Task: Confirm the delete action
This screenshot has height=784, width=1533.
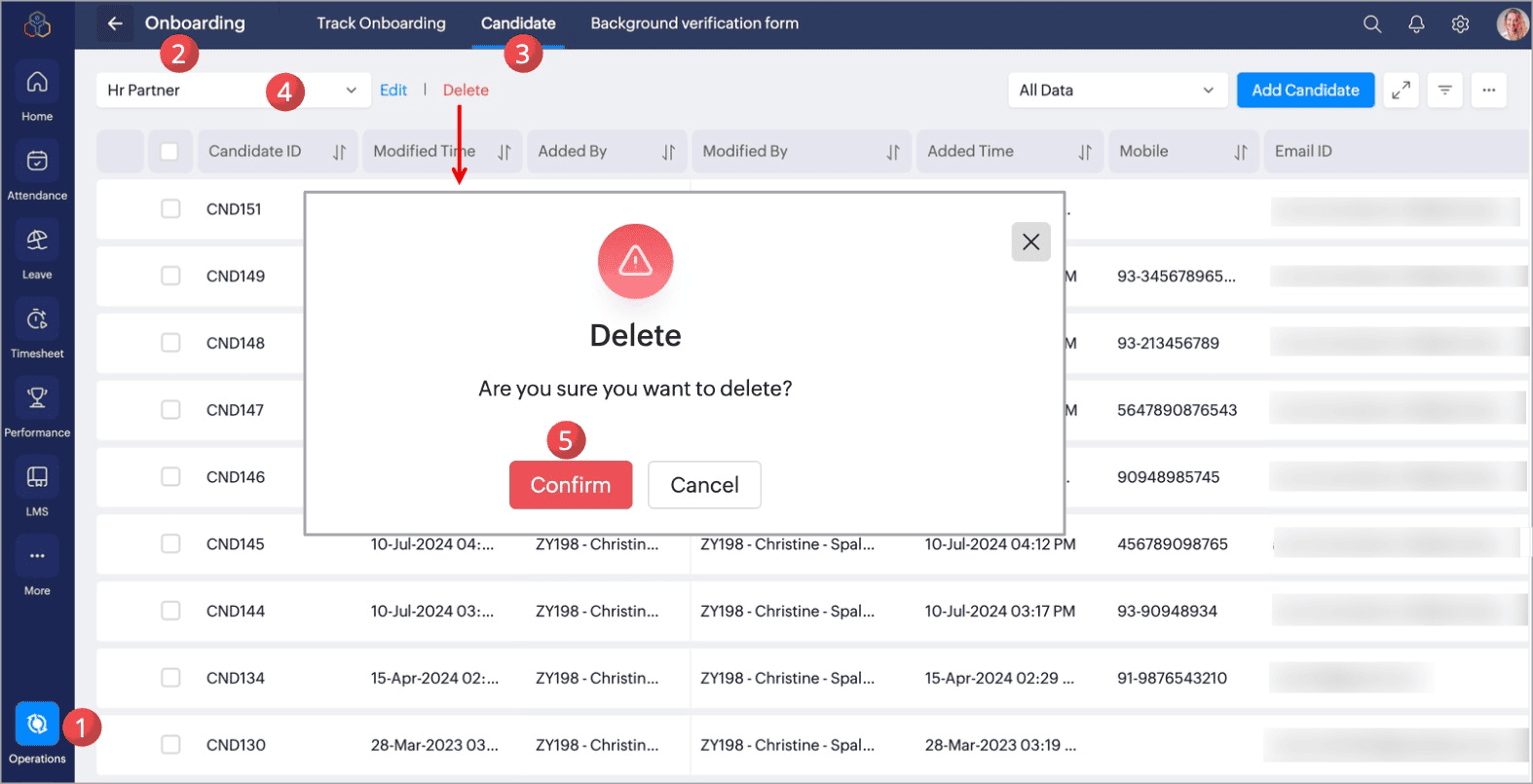Action: [570, 485]
